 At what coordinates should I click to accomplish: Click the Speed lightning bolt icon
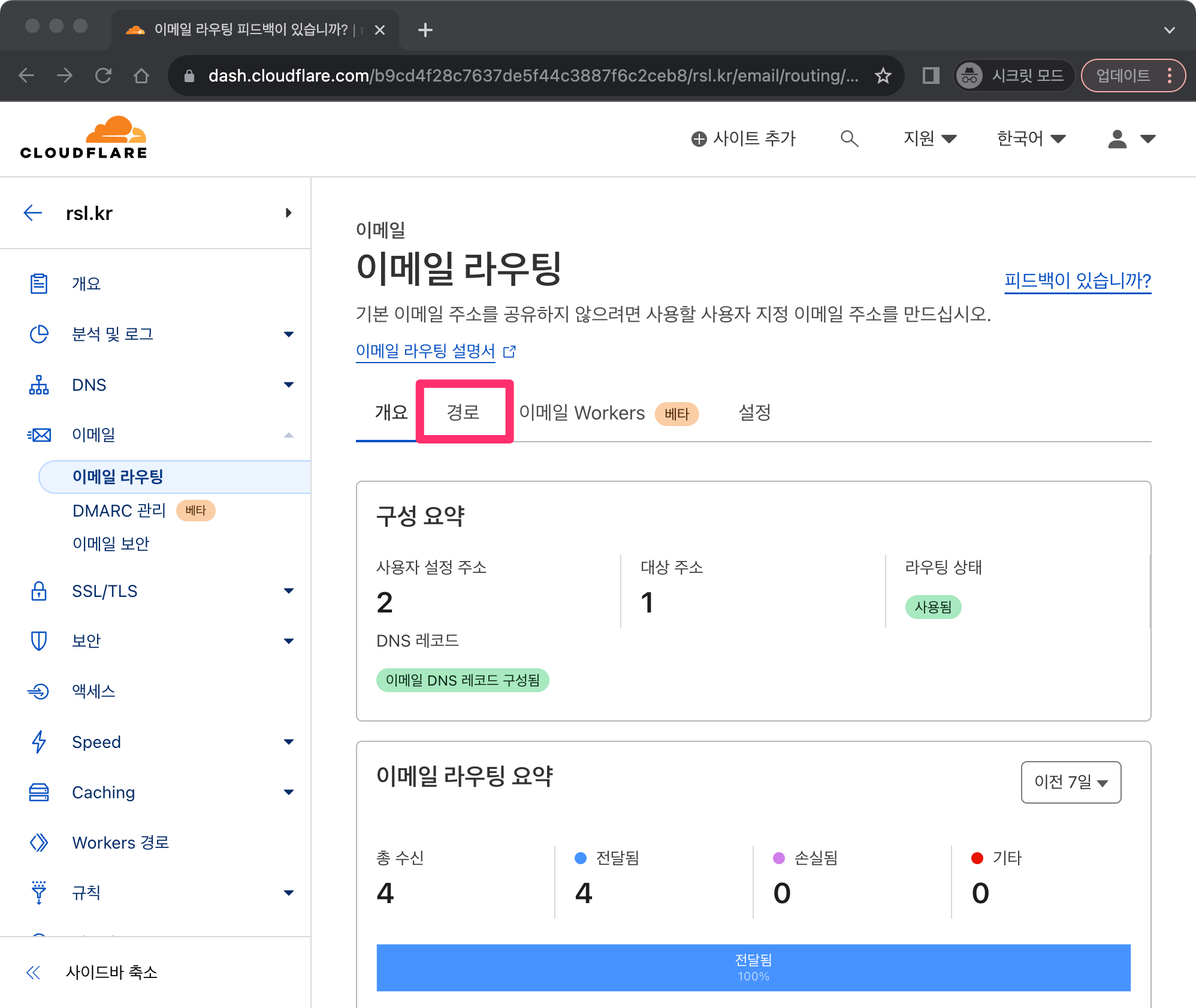point(39,742)
